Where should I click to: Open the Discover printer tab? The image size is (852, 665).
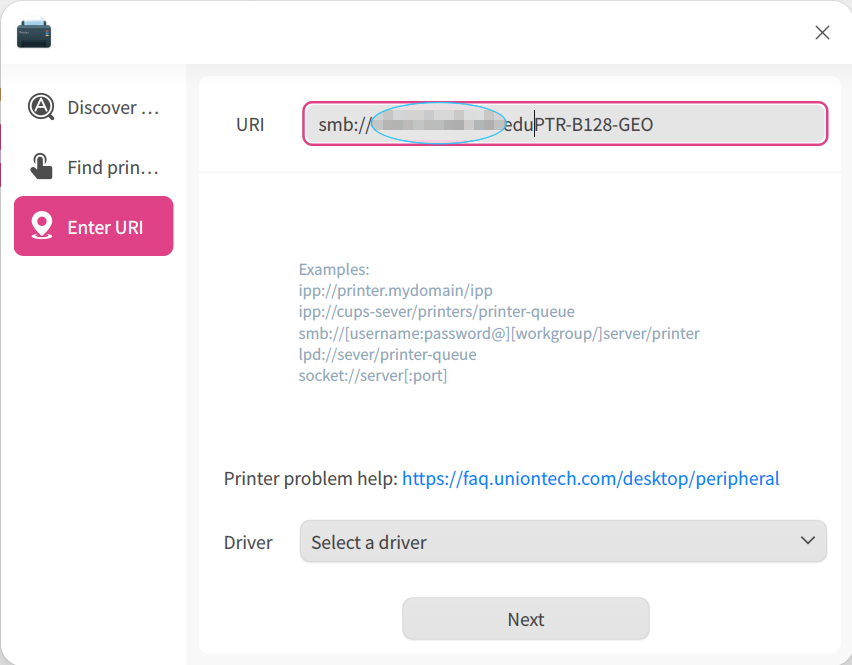click(x=93, y=107)
